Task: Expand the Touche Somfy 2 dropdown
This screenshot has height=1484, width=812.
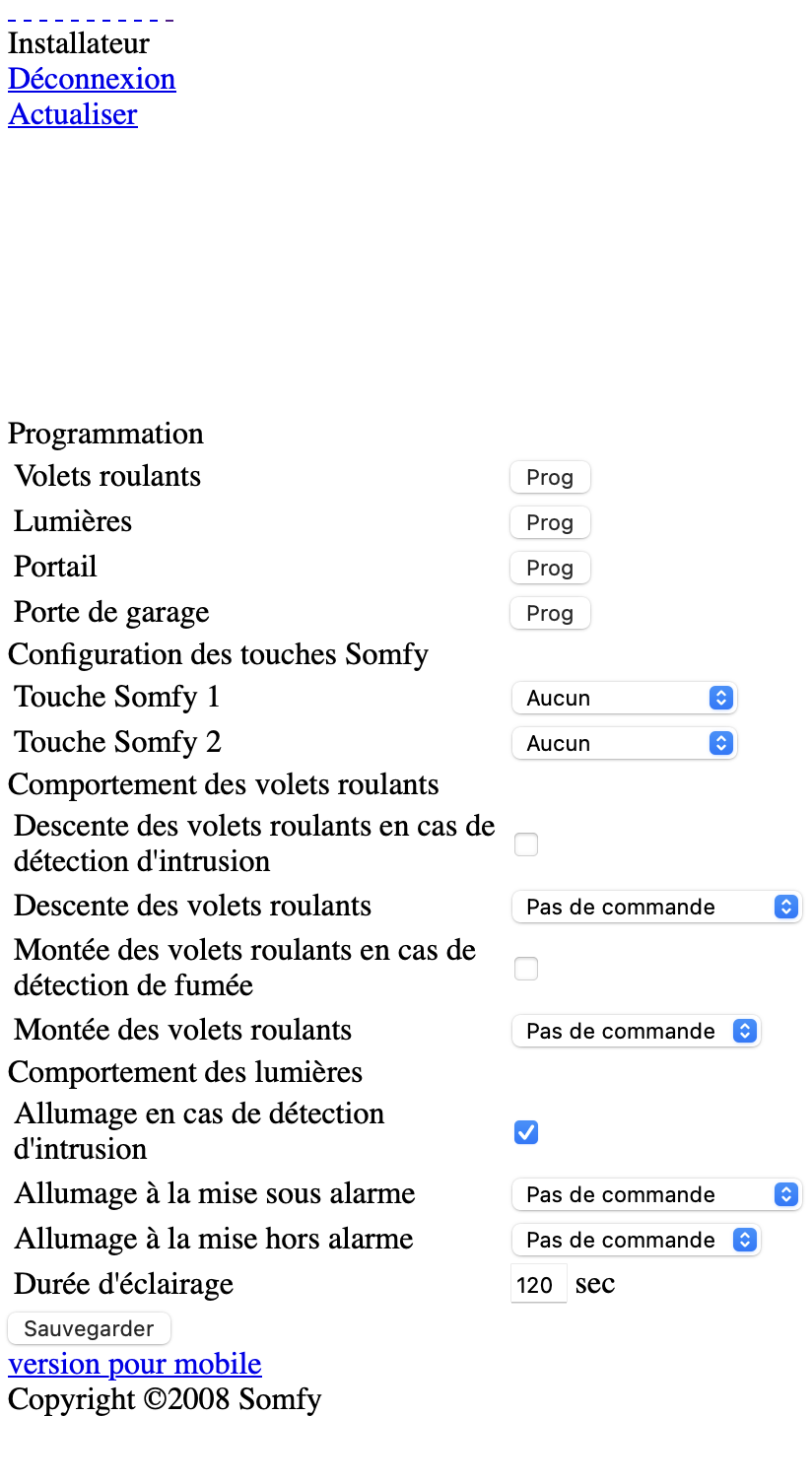Action: click(x=624, y=743)
